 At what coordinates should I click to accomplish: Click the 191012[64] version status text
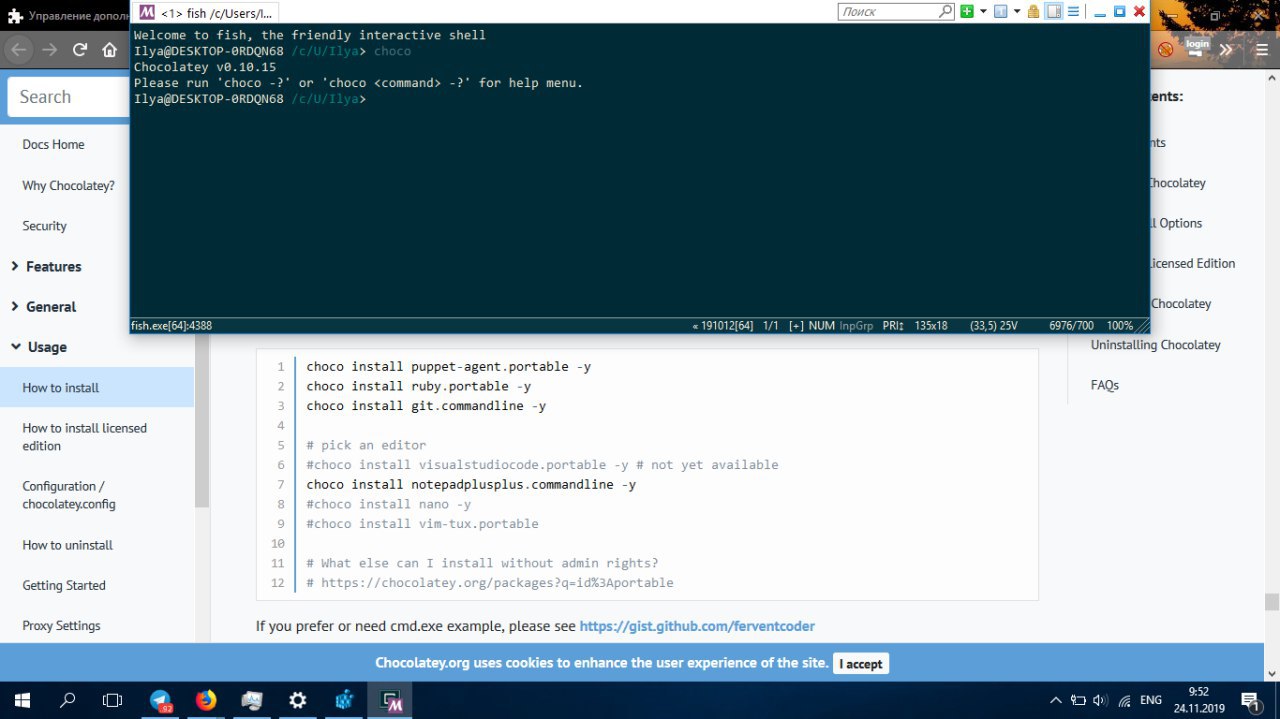click(722, 326)
